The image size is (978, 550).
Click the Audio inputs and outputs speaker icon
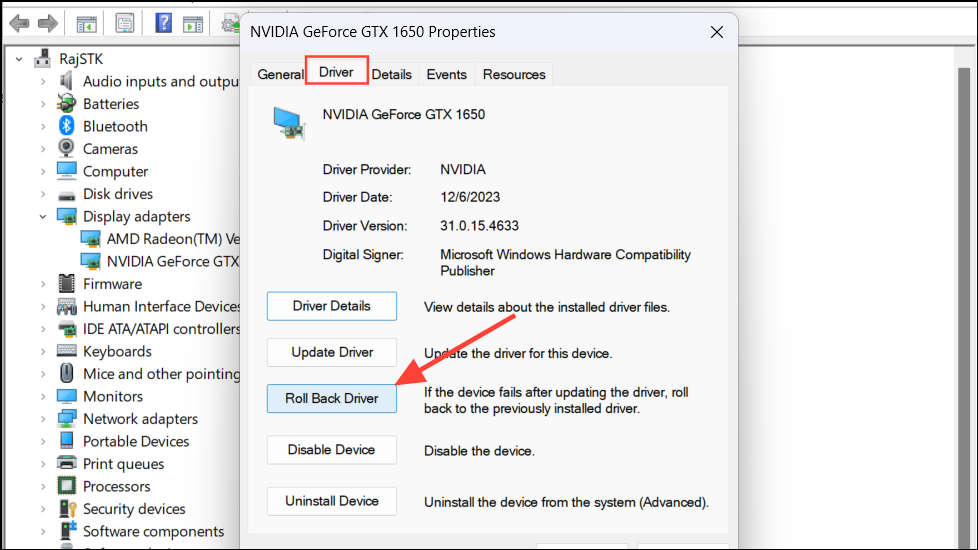point(66,81)
